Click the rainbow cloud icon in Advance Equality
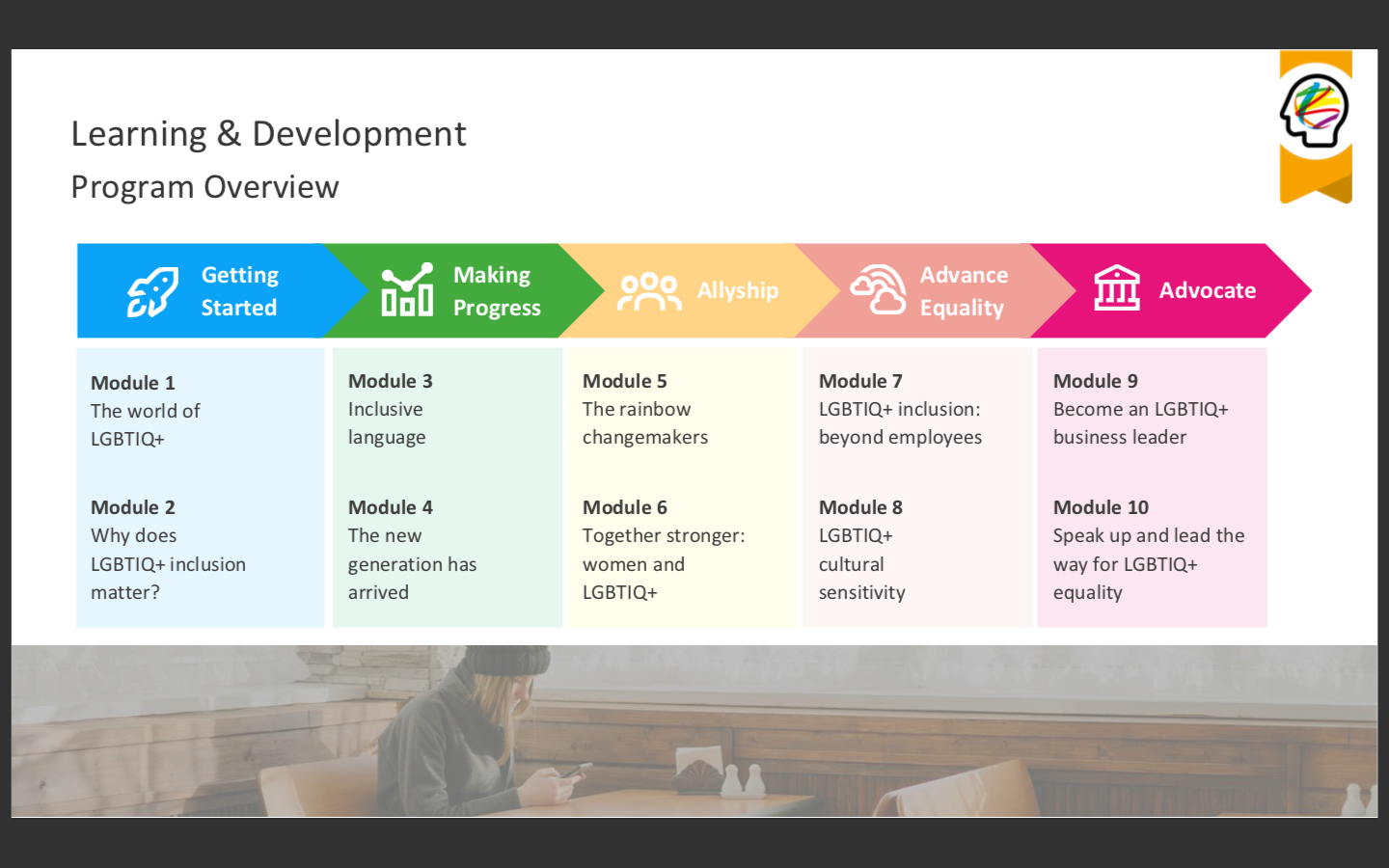Screen dimensions: 1389x868 (x=878, y=289)
